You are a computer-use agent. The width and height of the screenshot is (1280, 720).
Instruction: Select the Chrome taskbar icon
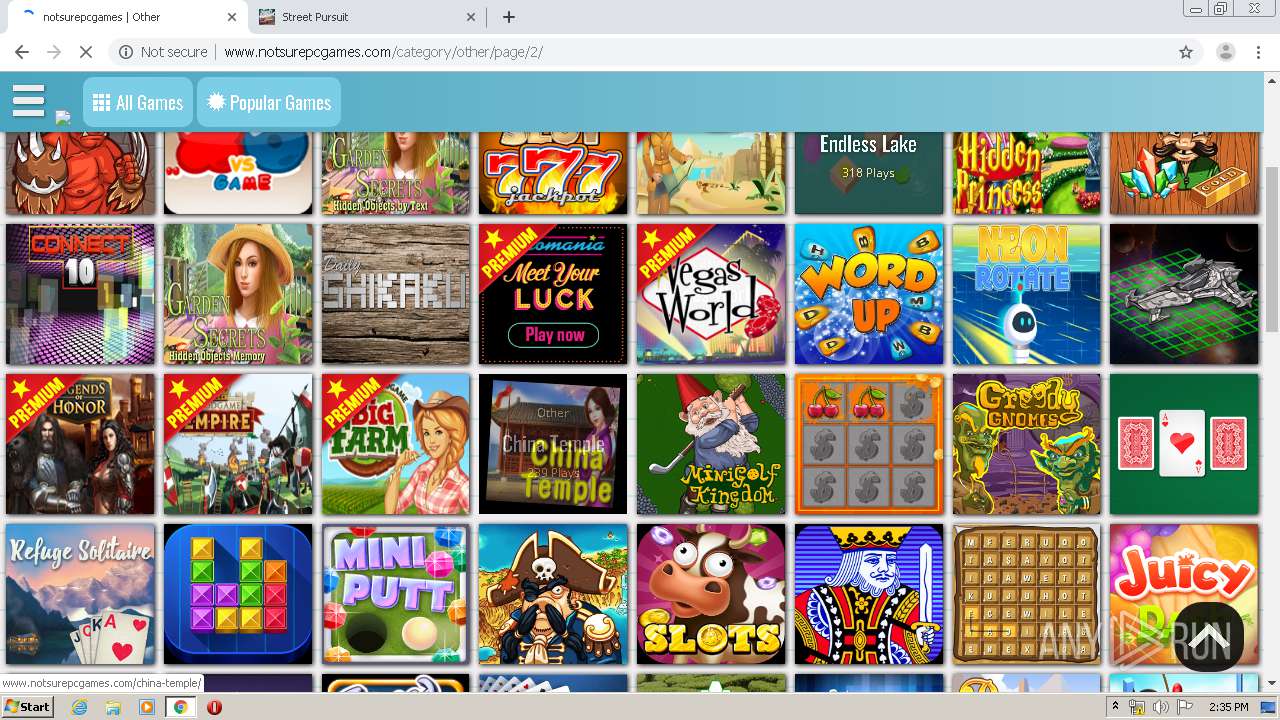pyautogui.click(x=180, y=707)
